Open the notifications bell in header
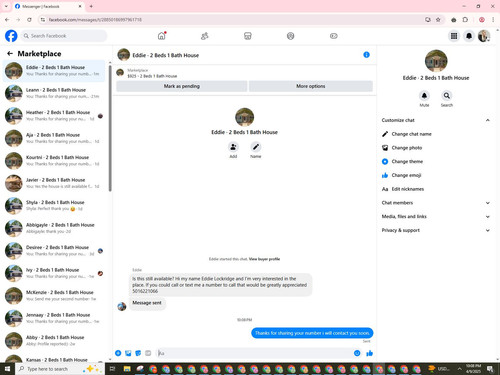This screenshot has width=500, height=375. tap(469, 36)
